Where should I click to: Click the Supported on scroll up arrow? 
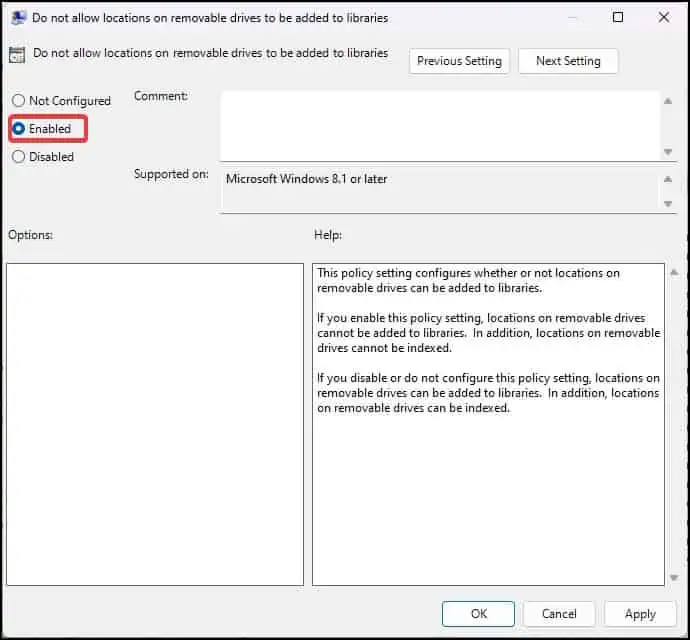(x=668, y=179)
